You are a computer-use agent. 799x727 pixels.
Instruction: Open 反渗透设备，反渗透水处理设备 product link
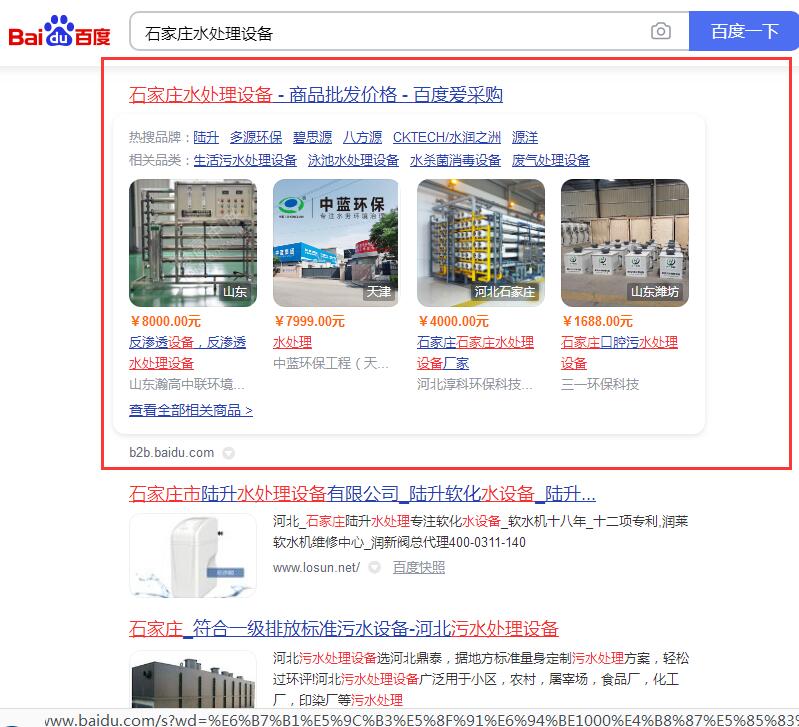tap(187, 353)
